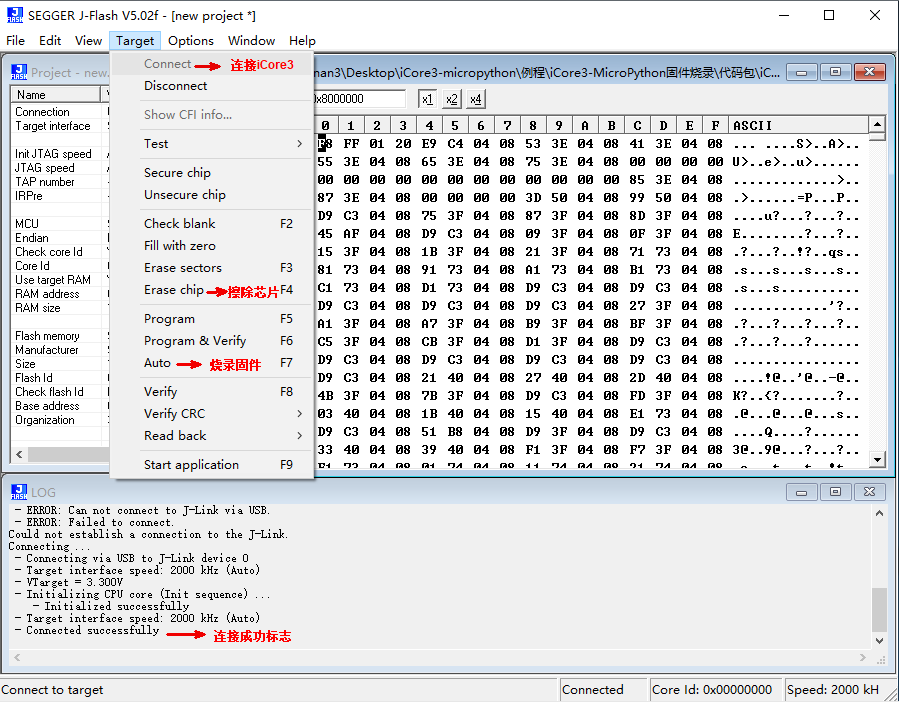Viewport: 899px width, 702px height.
Task: Choose Erase chip from Target menu
Action: pos(173,290)
